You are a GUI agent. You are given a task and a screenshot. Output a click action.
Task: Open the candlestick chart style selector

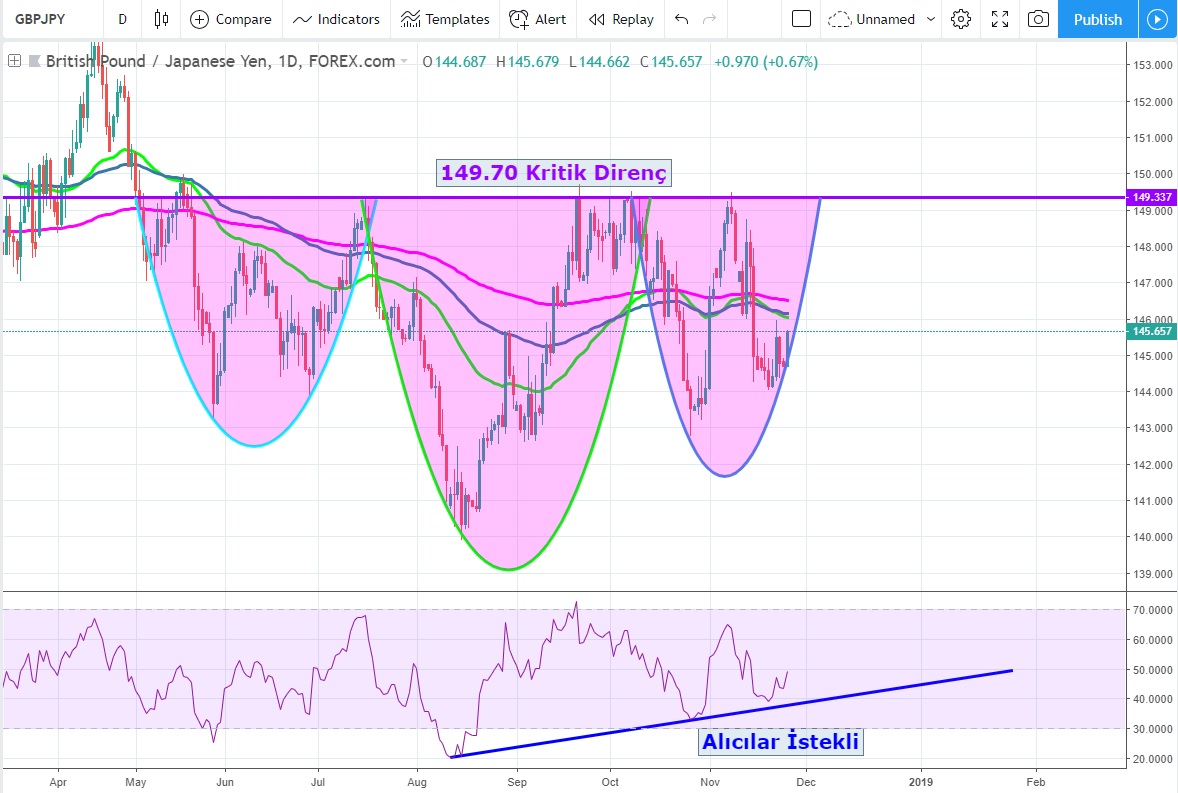(x=161, y=19)
